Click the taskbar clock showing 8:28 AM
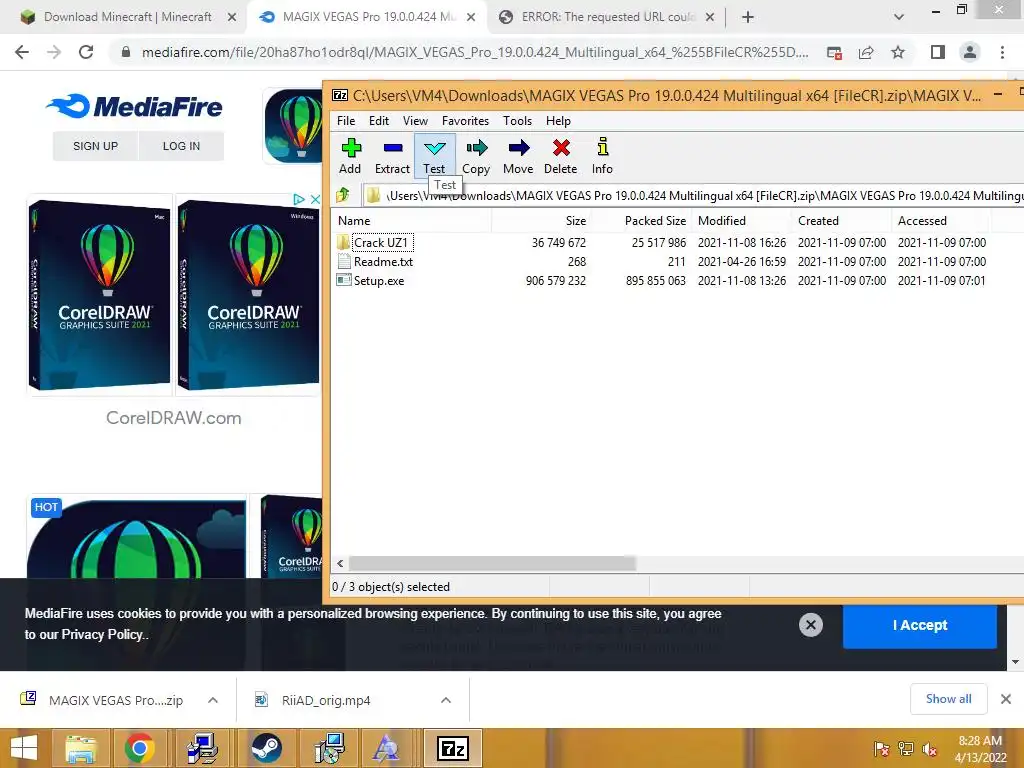Screen dimensions: 1024x768 980,749
